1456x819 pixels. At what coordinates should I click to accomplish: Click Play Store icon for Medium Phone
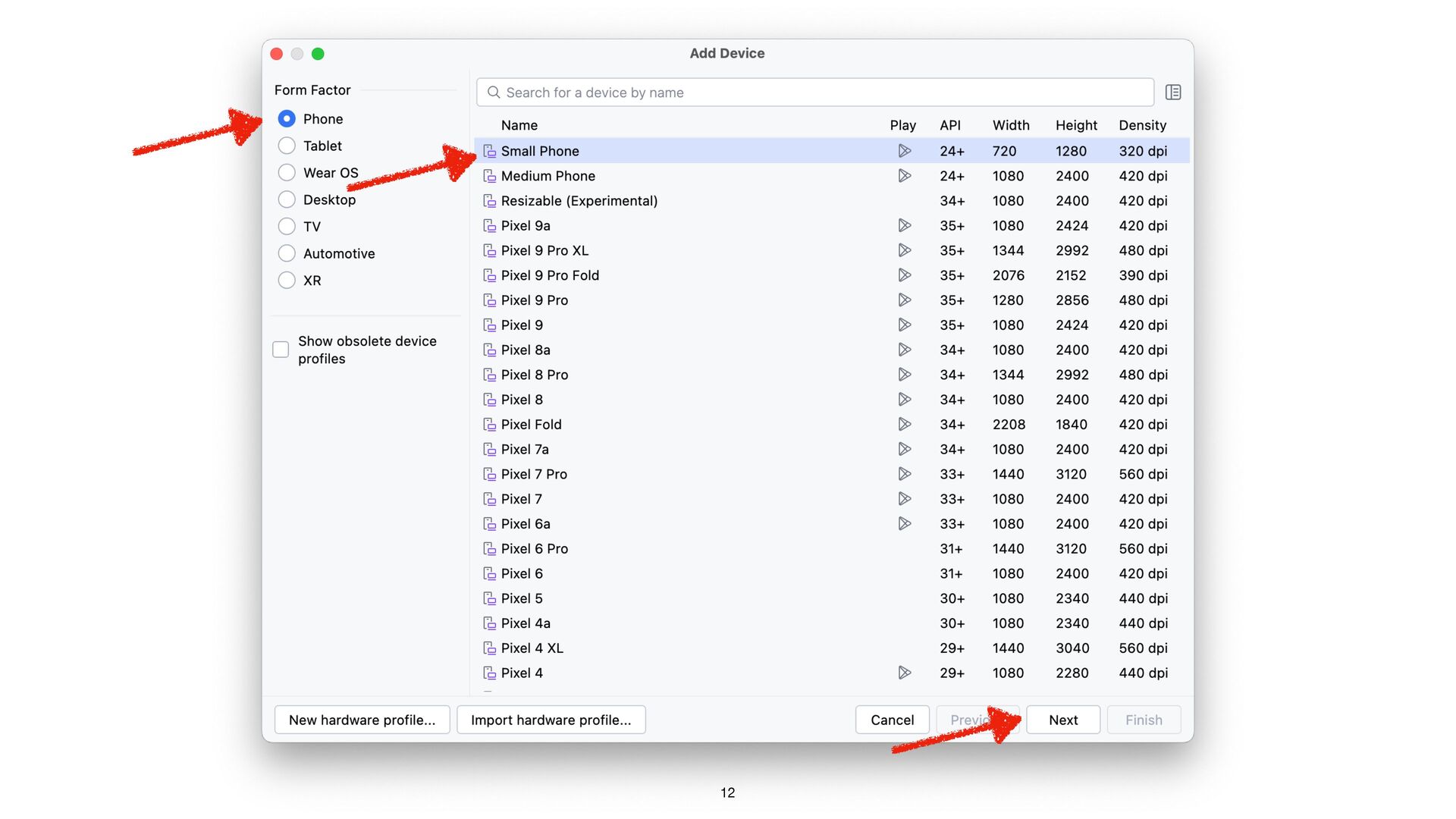coord(904,176)
